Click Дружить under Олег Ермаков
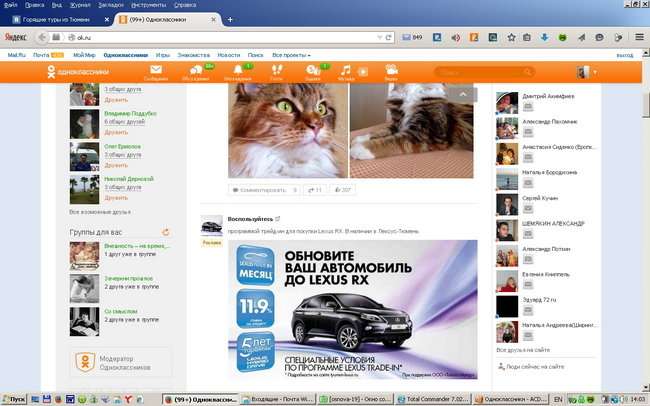The width and height of the screenshot is (650, 406). [116, 165]
